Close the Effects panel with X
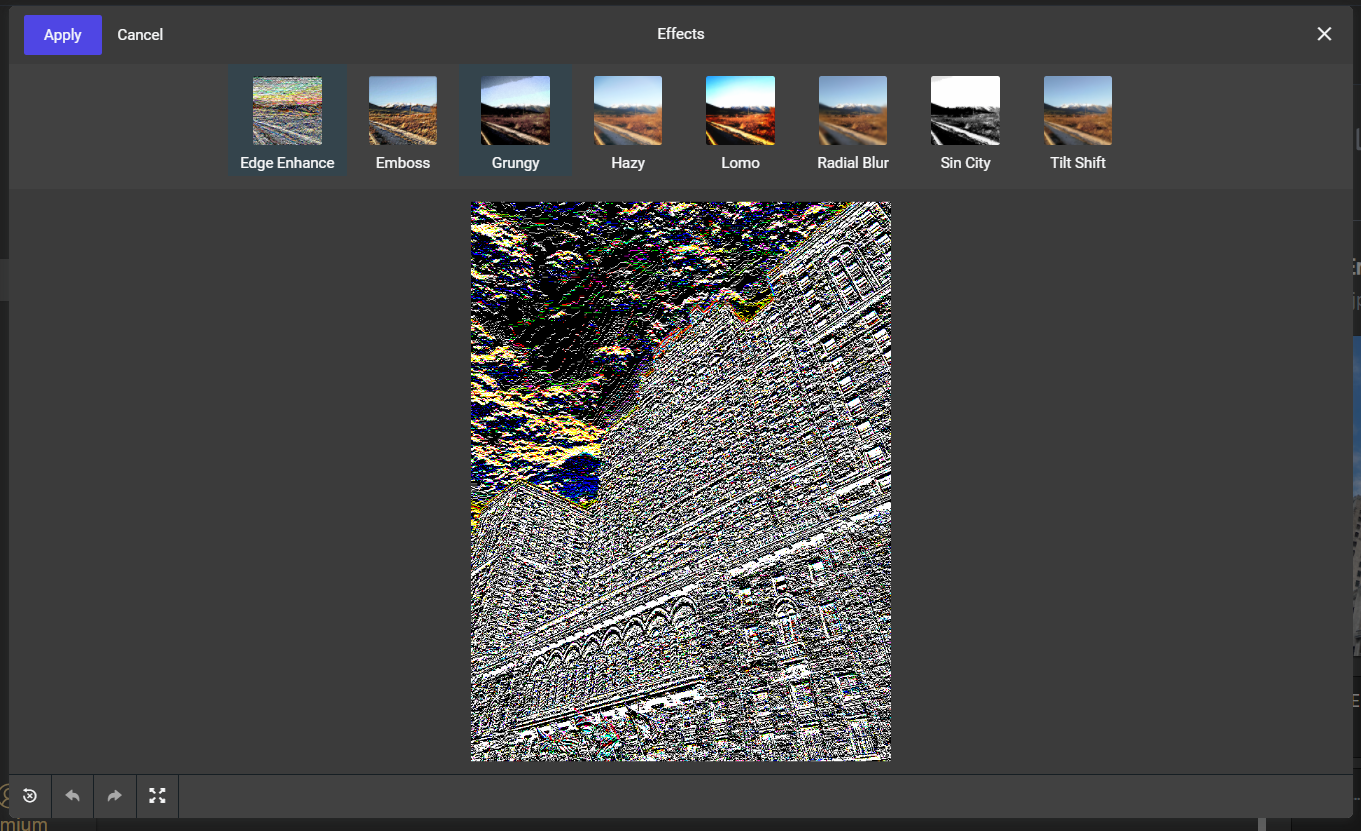 tap(1324, 34)
